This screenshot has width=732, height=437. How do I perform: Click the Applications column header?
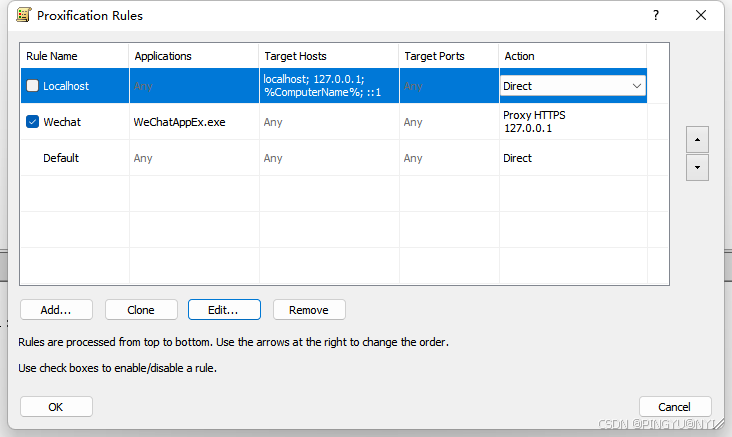(194, 56)
